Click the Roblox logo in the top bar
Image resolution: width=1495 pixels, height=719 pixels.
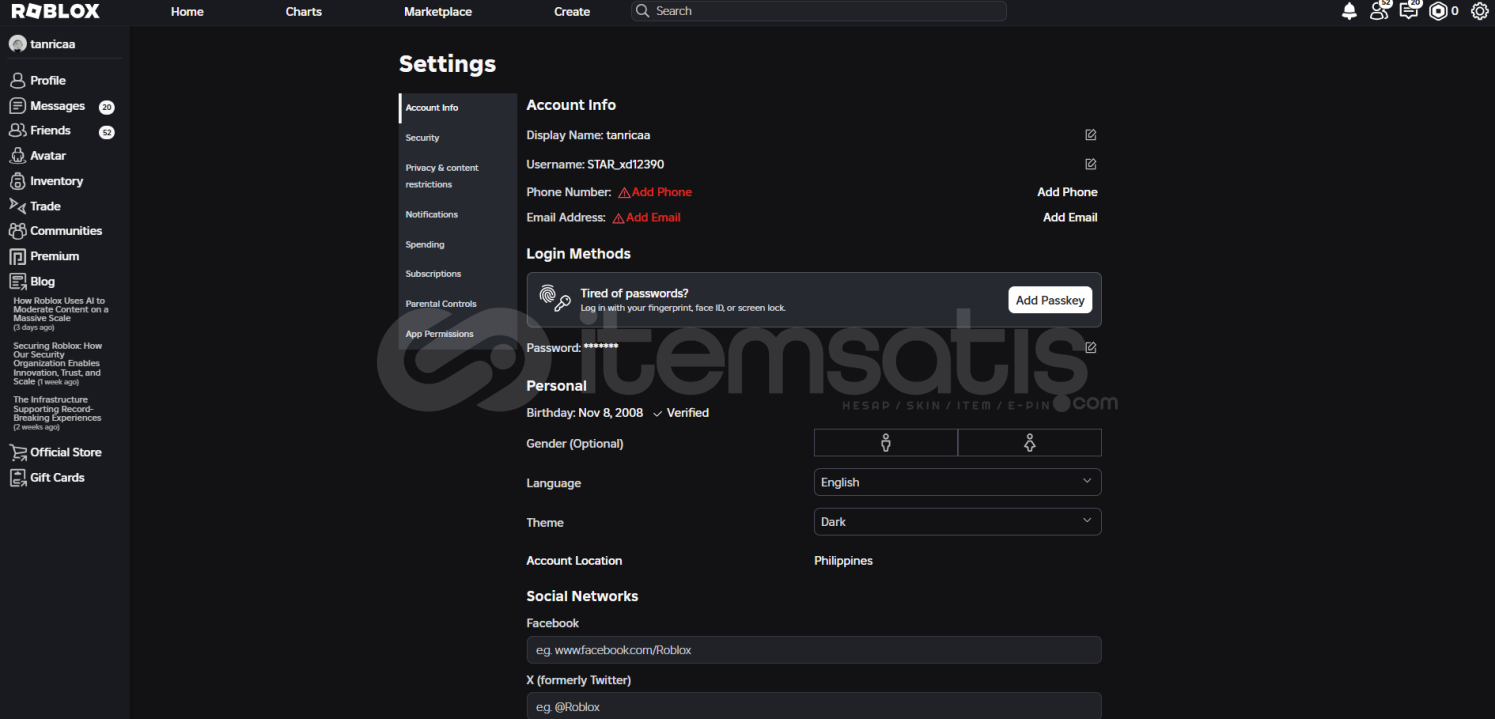point(55,12)
